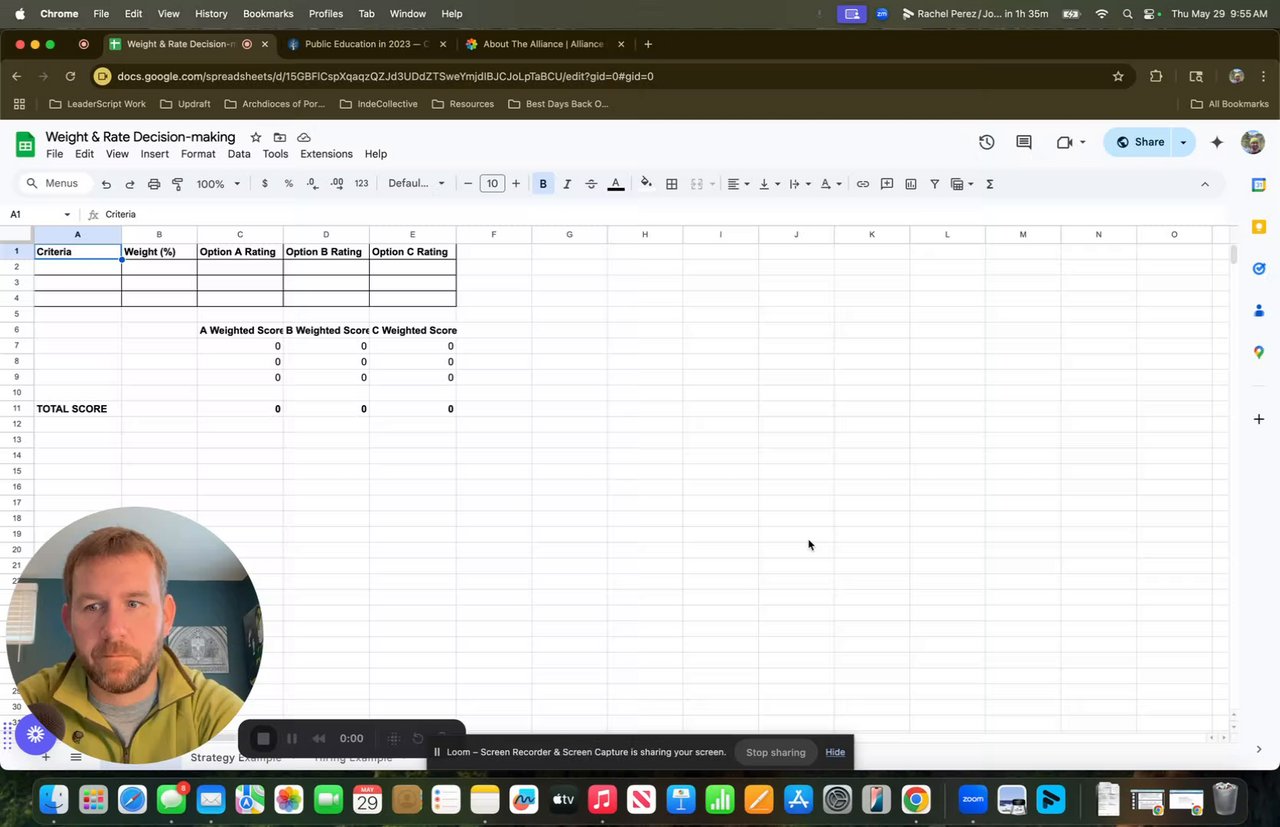The width and height of the screenshot is (1280, 827).
Task: Click the Share button
Action: (x=1140, y=142)
